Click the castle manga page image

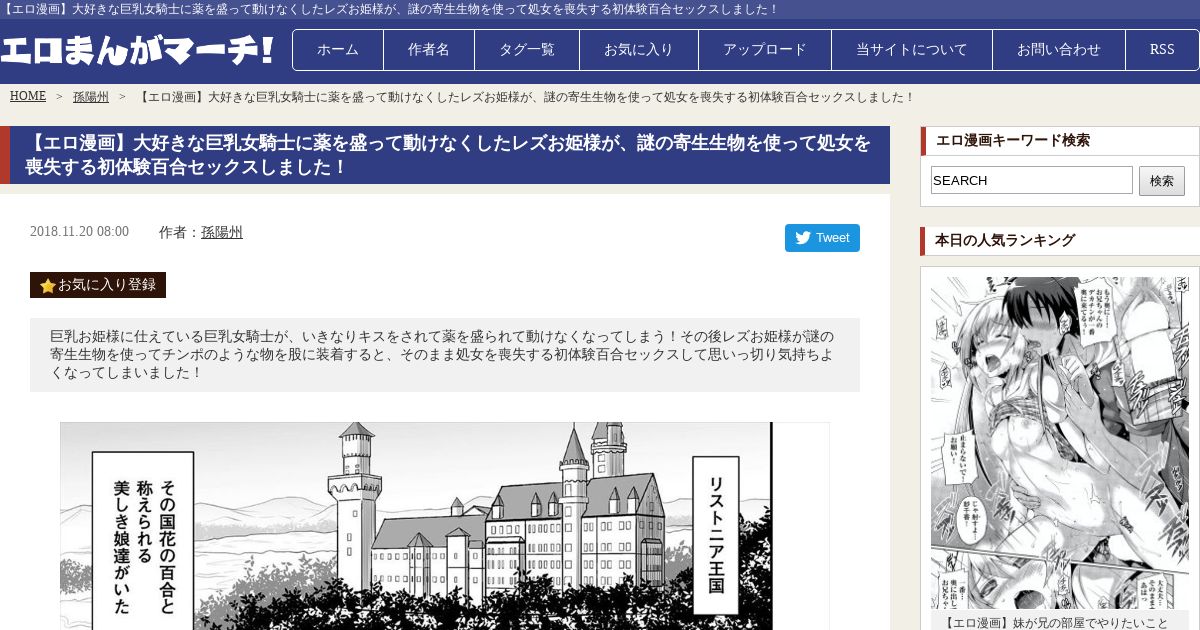(x=445, y=526)
